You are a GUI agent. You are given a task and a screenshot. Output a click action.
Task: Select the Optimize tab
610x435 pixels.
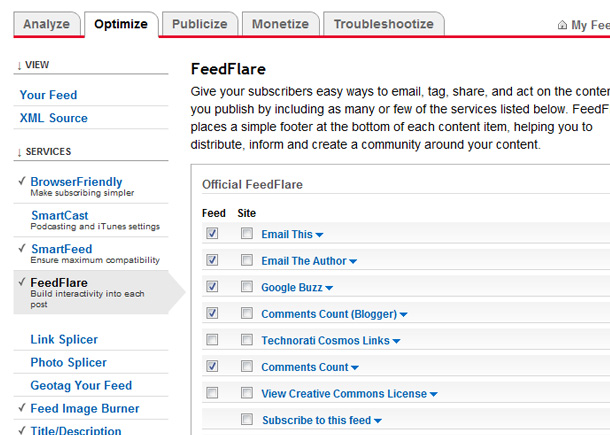[x=121, y=24]
